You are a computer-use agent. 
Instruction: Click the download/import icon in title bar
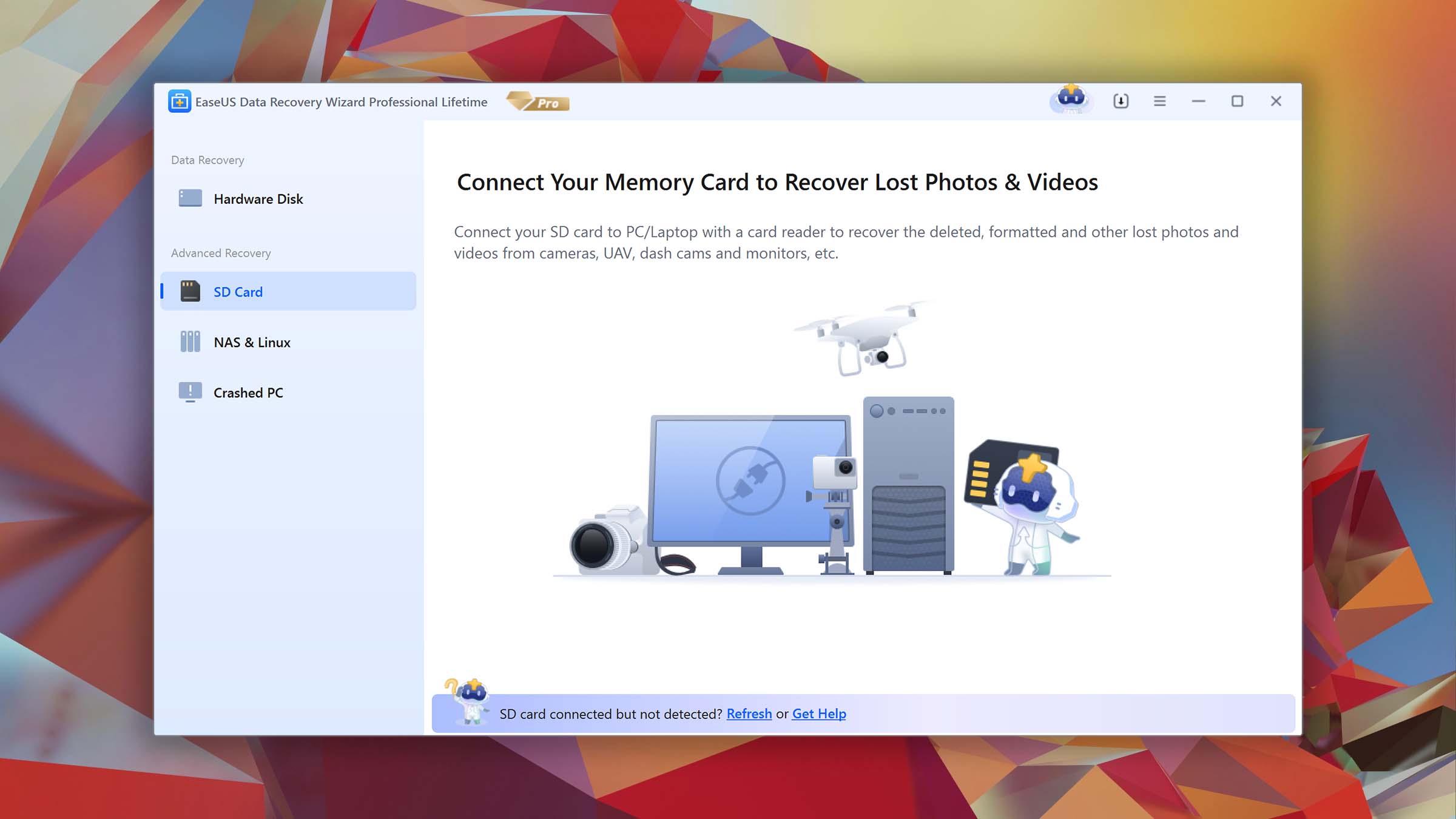[1121, 101]
